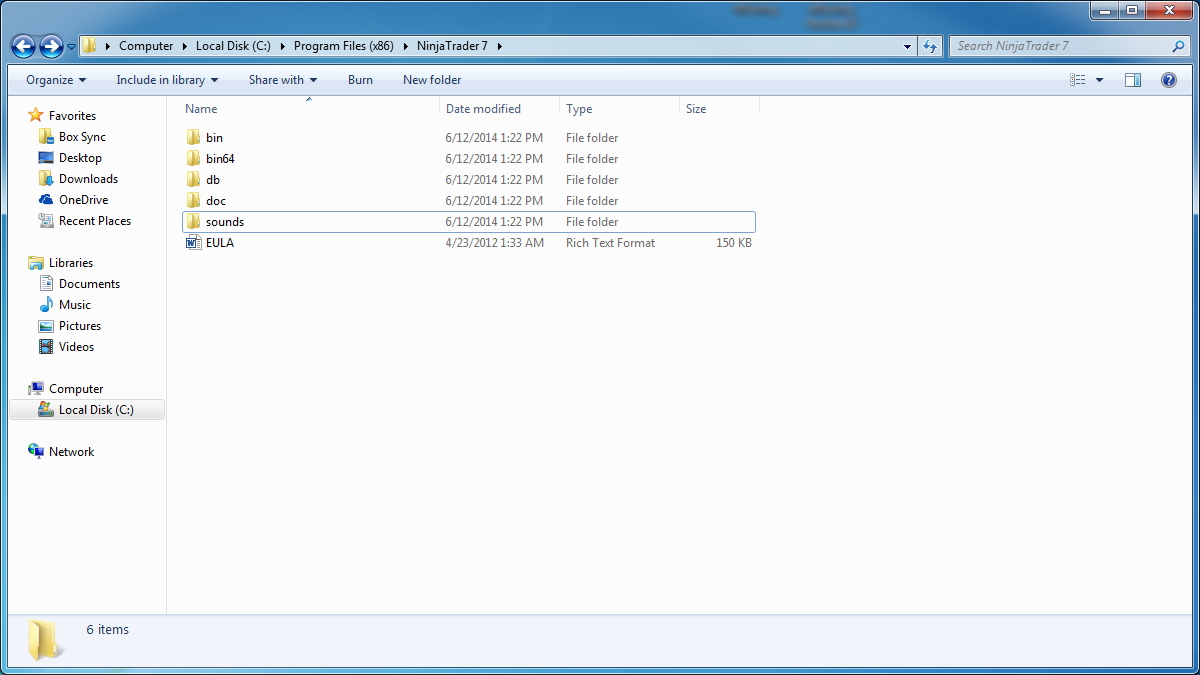1200x675 pixels.
Task: Click the Network globe icon
Action: (x=36, y=452)
